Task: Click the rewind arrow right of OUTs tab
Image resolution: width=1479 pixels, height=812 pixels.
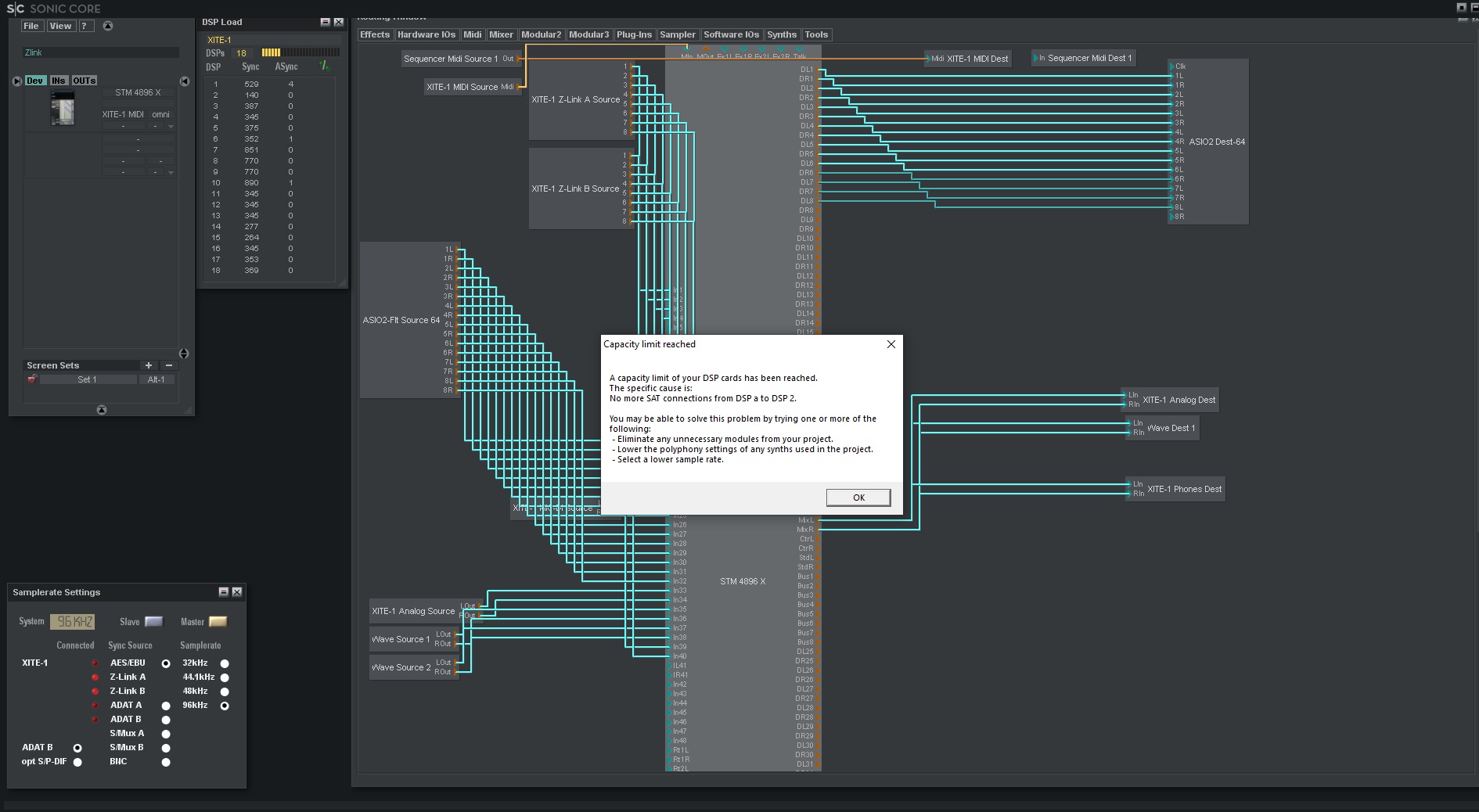Action: tap(185, 81)
